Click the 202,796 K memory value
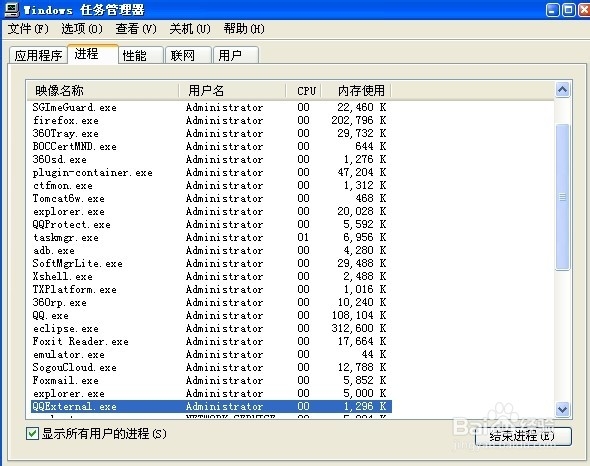This screenshot has height=466, width=590. (x=359, y=120)
